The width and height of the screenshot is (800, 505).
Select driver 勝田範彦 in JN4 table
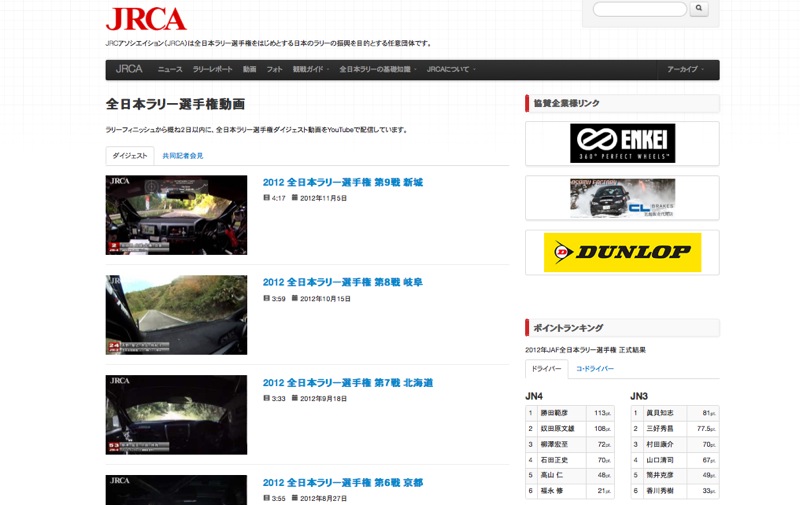pyautogui.click(x=554, y=413)
